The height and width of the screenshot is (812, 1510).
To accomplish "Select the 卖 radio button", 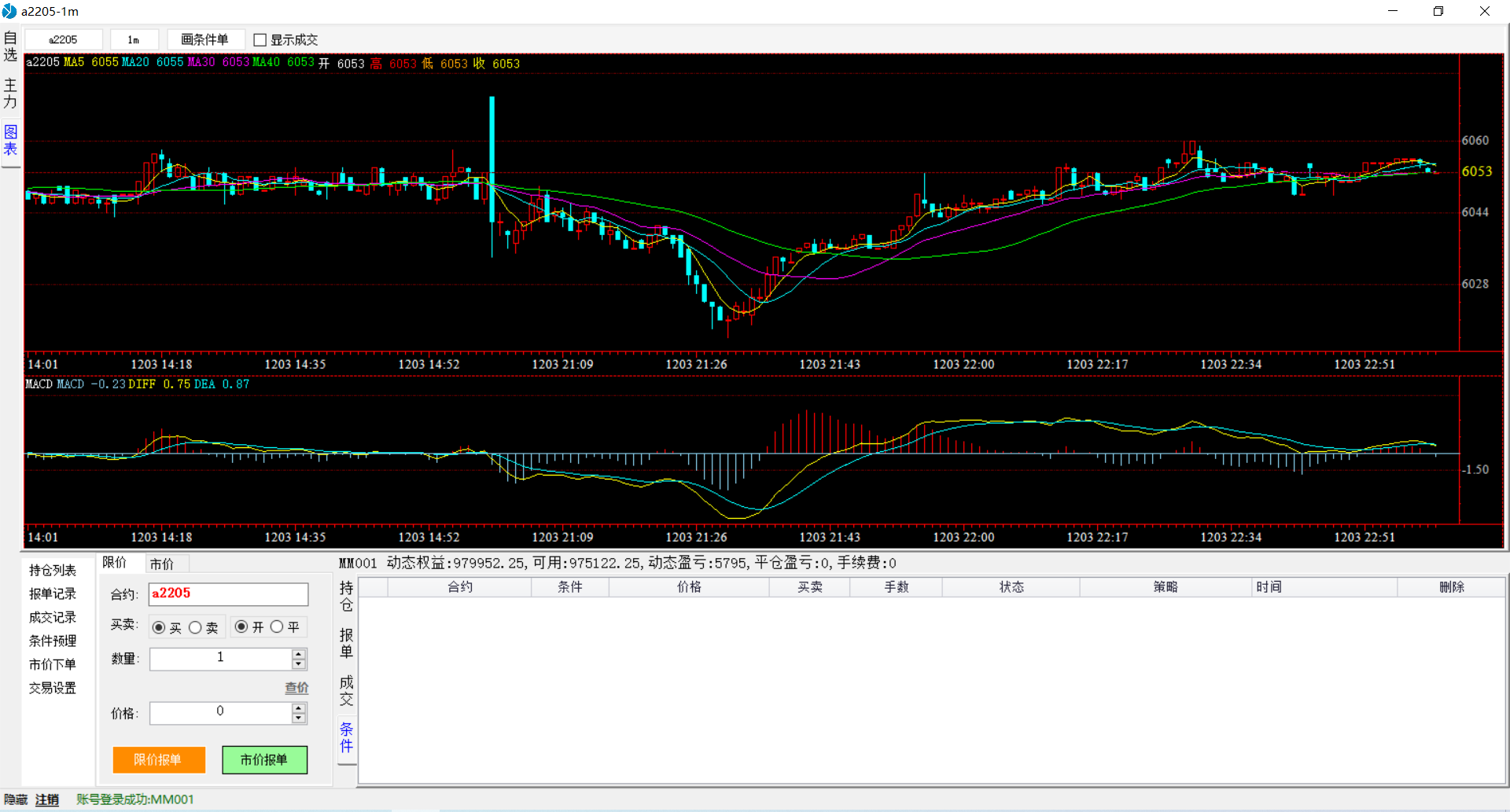I will point(196,627).
